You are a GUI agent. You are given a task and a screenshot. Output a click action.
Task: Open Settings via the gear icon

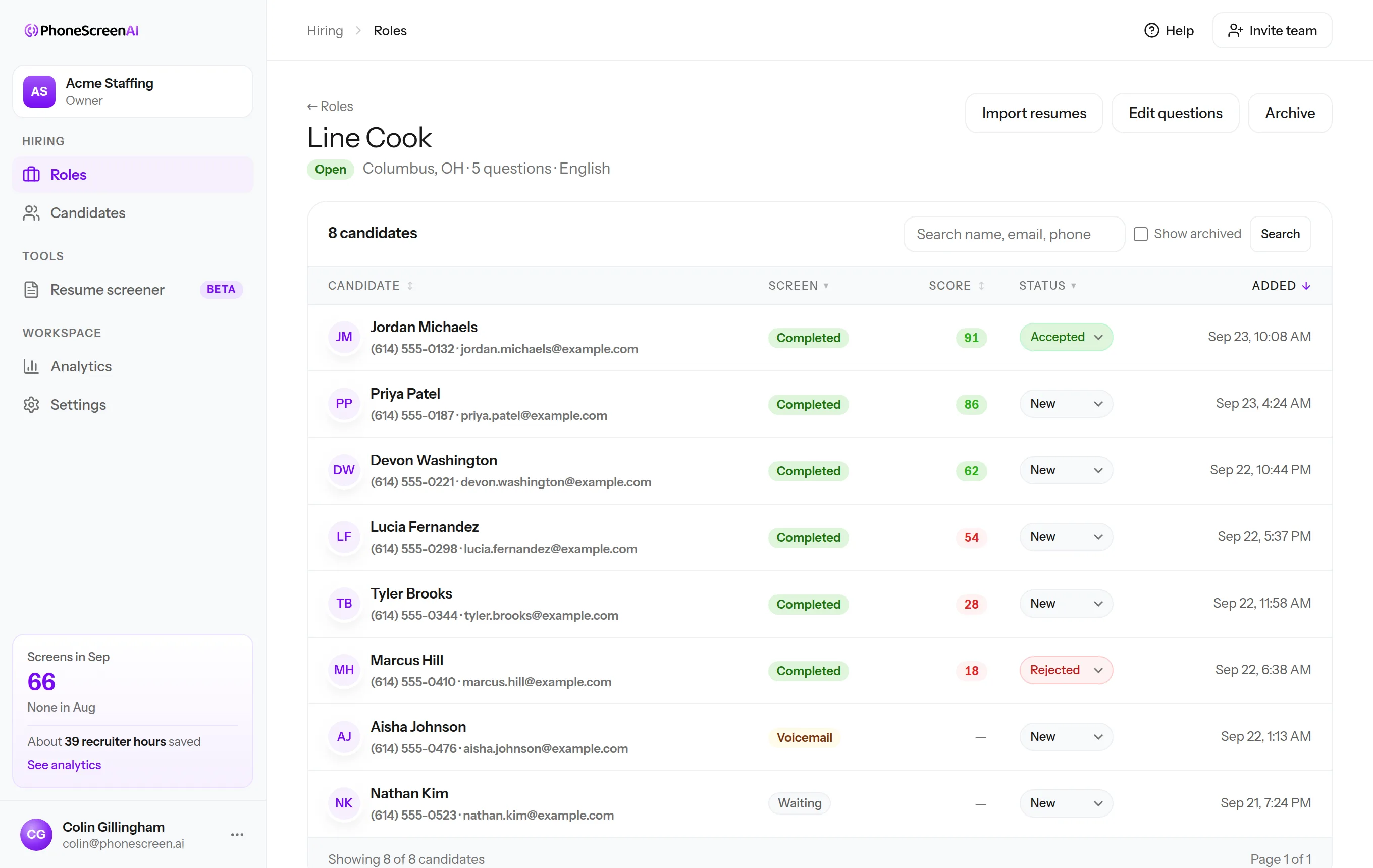pos(31,405)
